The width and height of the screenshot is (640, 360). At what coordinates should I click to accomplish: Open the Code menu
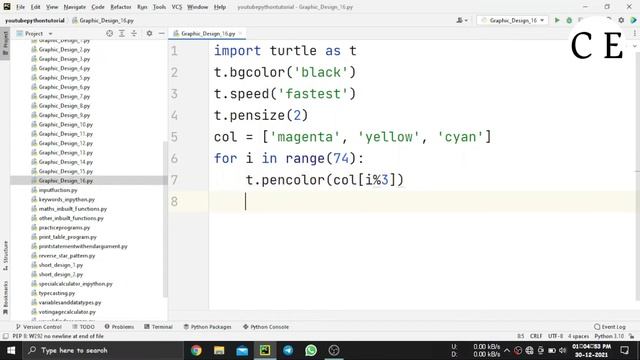[x=98, y=7]
